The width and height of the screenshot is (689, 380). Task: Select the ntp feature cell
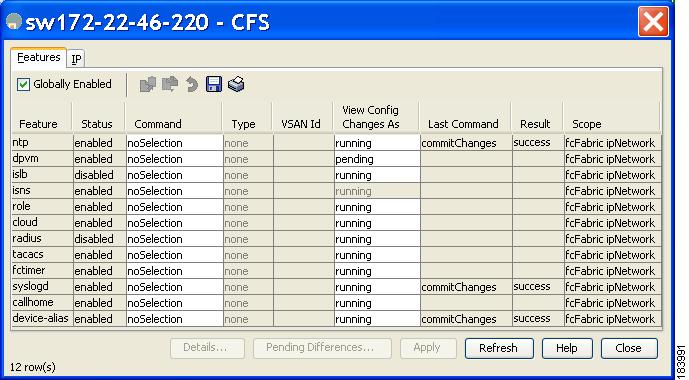42,143
